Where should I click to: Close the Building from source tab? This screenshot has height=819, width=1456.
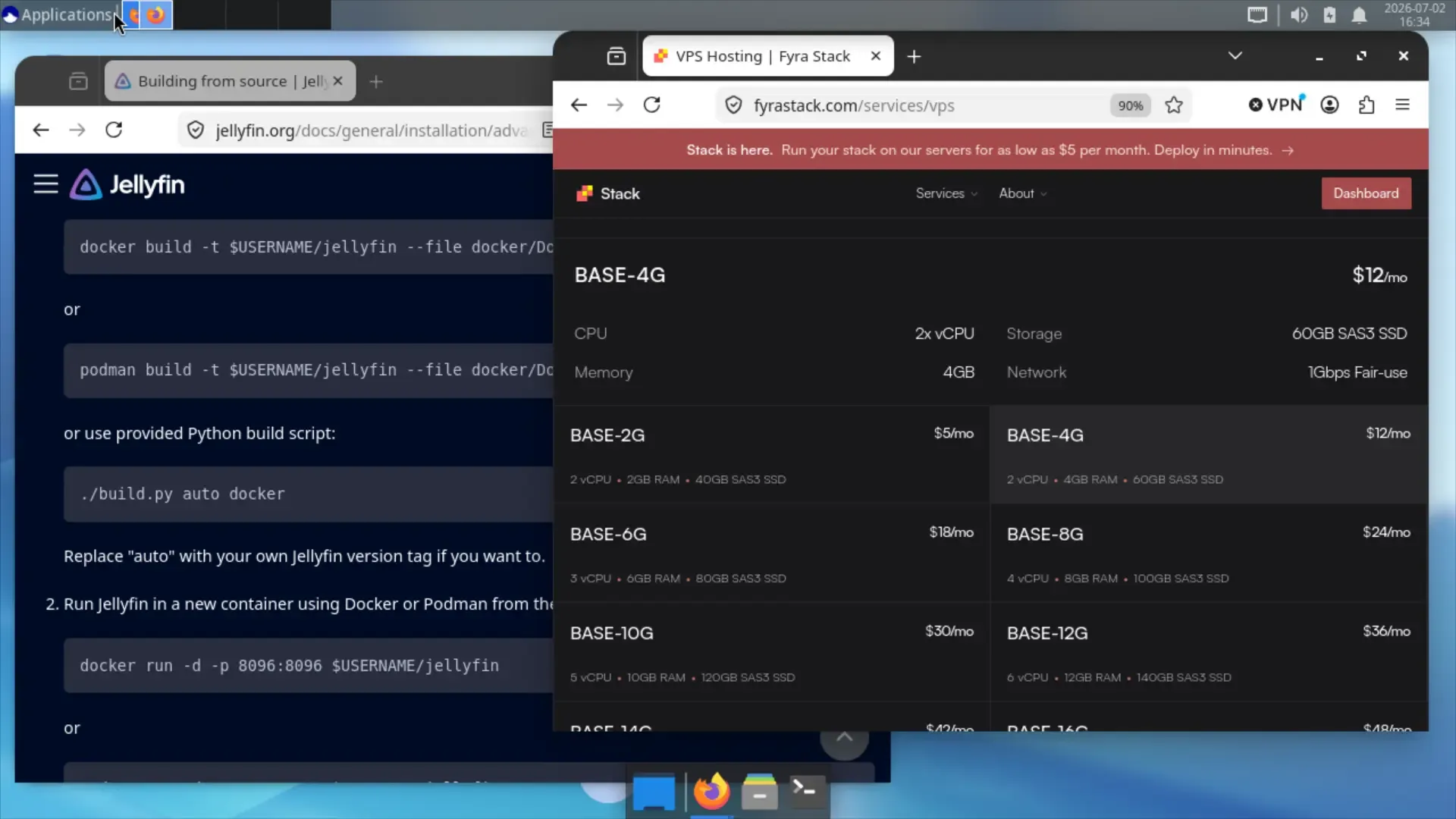point(338,81)
